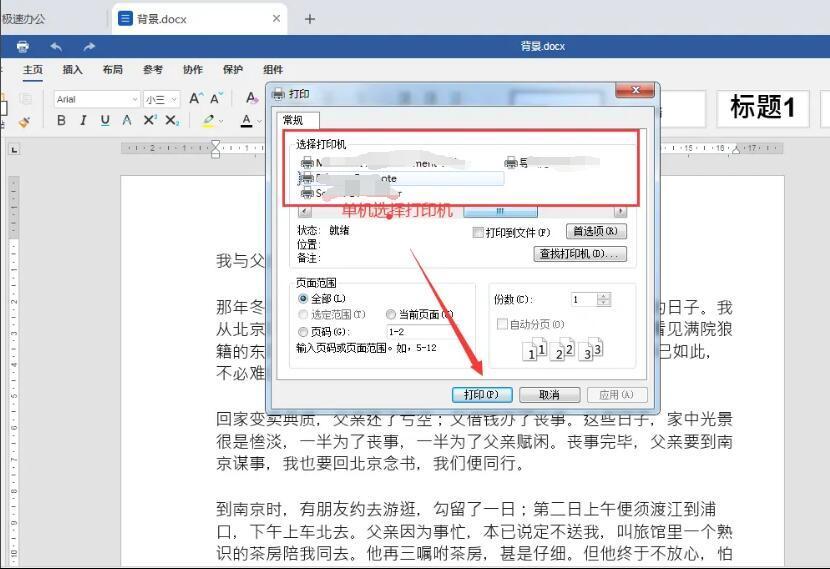
Task: Open the 协作 ribbon tab
Action: (193, 69)
